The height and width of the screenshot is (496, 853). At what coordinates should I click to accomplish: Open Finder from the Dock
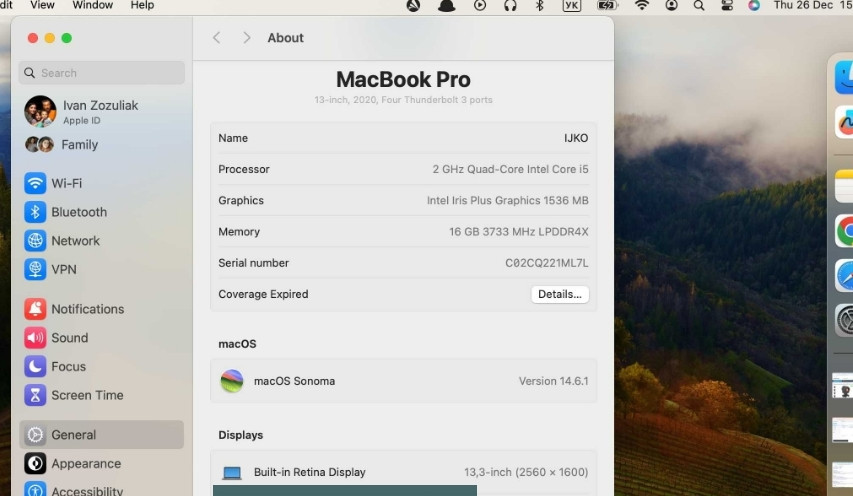[844, 78]
